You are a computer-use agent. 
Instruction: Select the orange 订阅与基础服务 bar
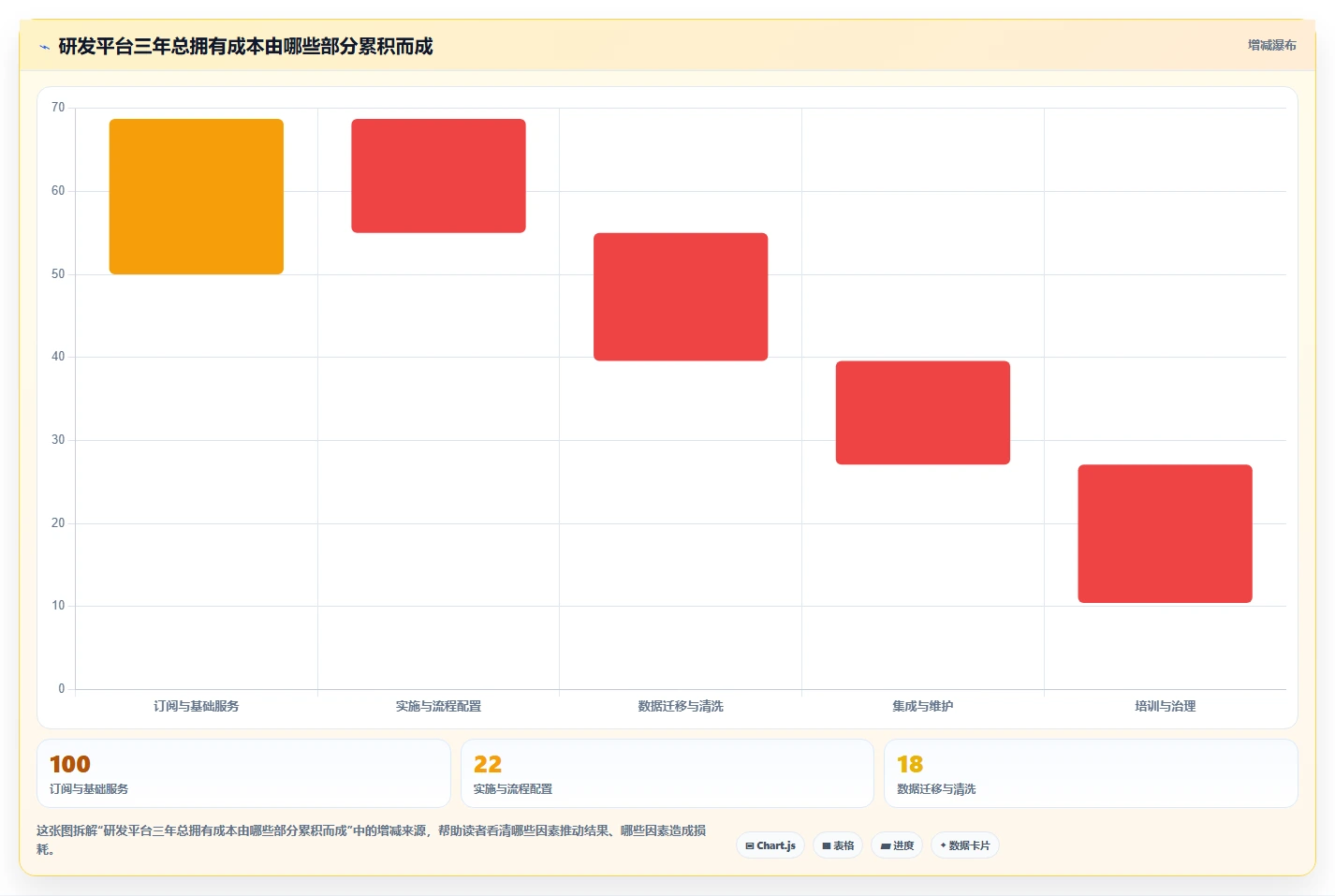coord(197,197)
